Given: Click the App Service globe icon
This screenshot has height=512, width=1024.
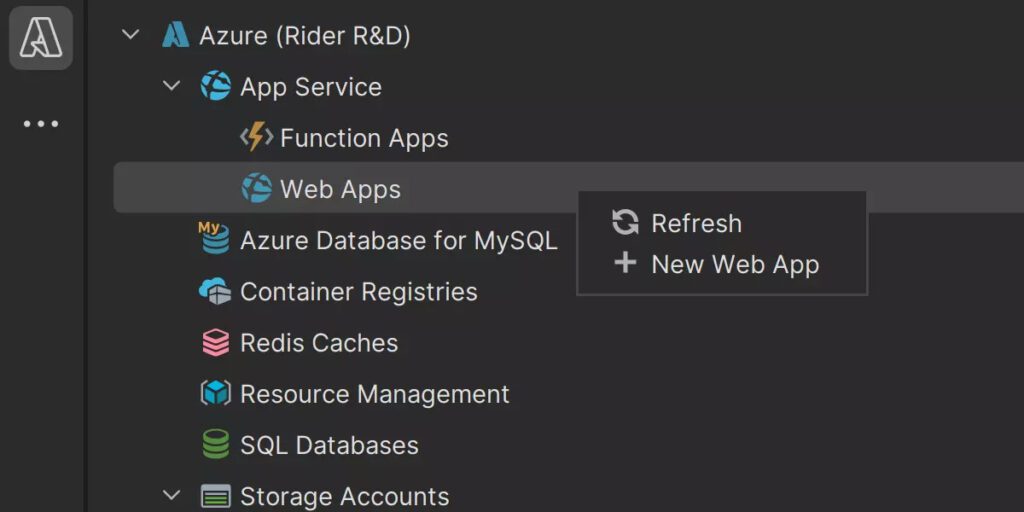Looking at the screenshot, I should pos(216,86).
